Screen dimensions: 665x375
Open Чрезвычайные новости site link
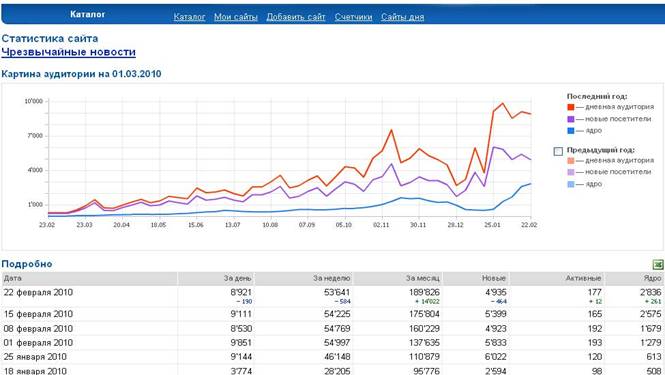[x=69, y=52]
